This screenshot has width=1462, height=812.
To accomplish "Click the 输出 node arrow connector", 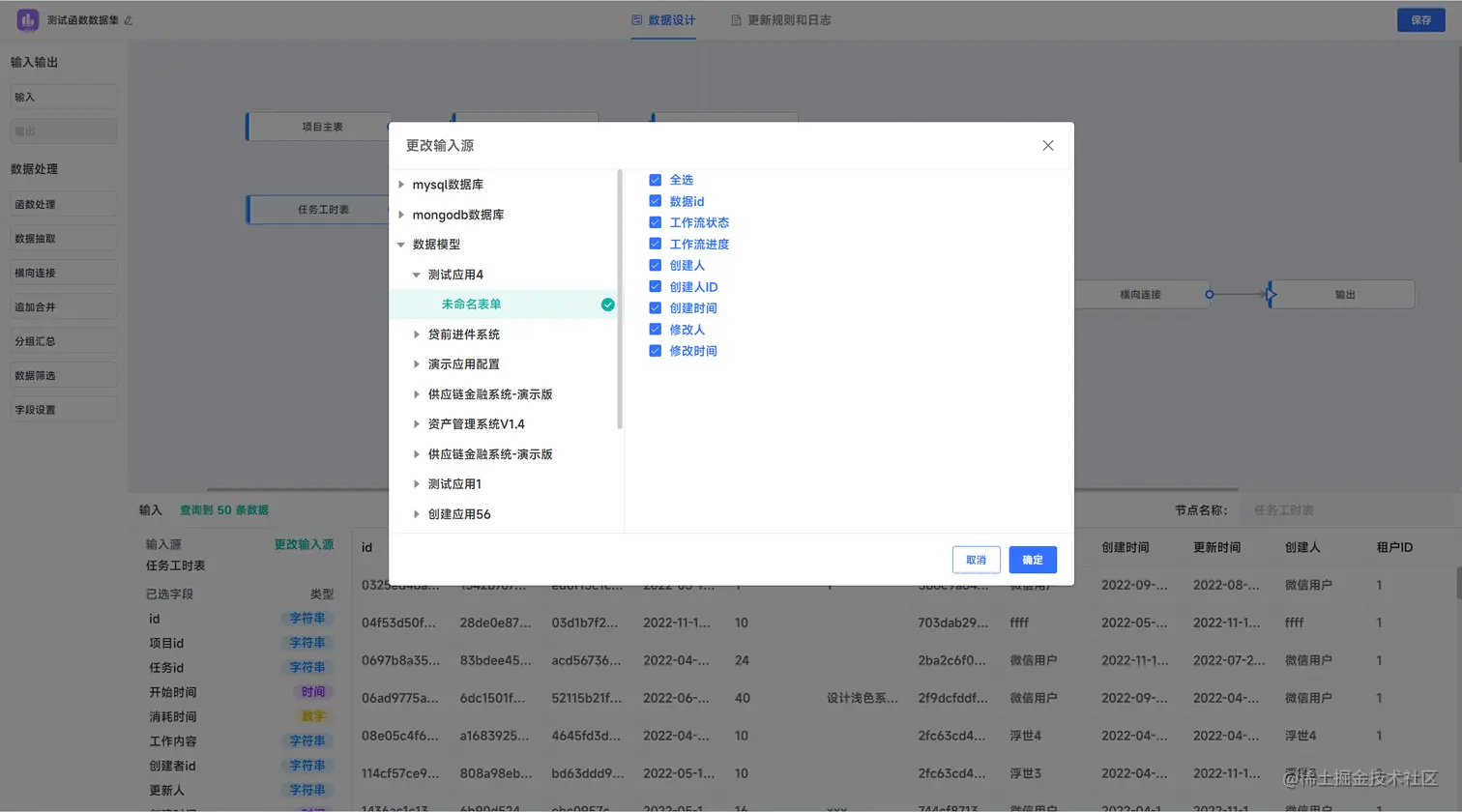I will coord(1271,294).
